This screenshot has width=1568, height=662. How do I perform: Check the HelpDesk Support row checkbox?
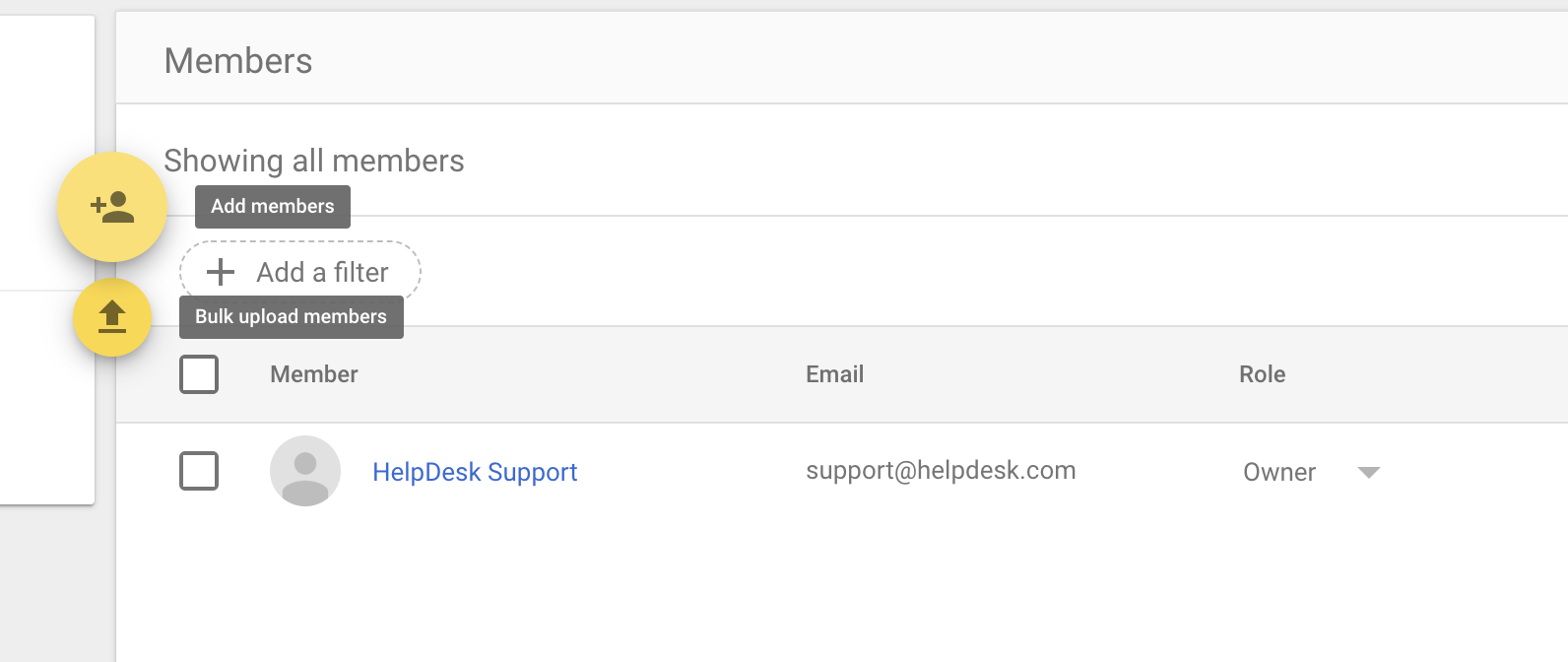[199, 471]
